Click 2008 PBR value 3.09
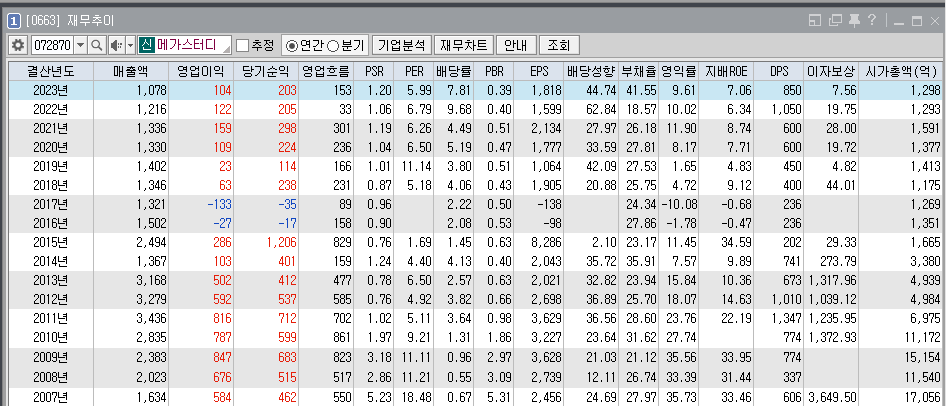Viewport: 947px width, 406px height. 500,378
